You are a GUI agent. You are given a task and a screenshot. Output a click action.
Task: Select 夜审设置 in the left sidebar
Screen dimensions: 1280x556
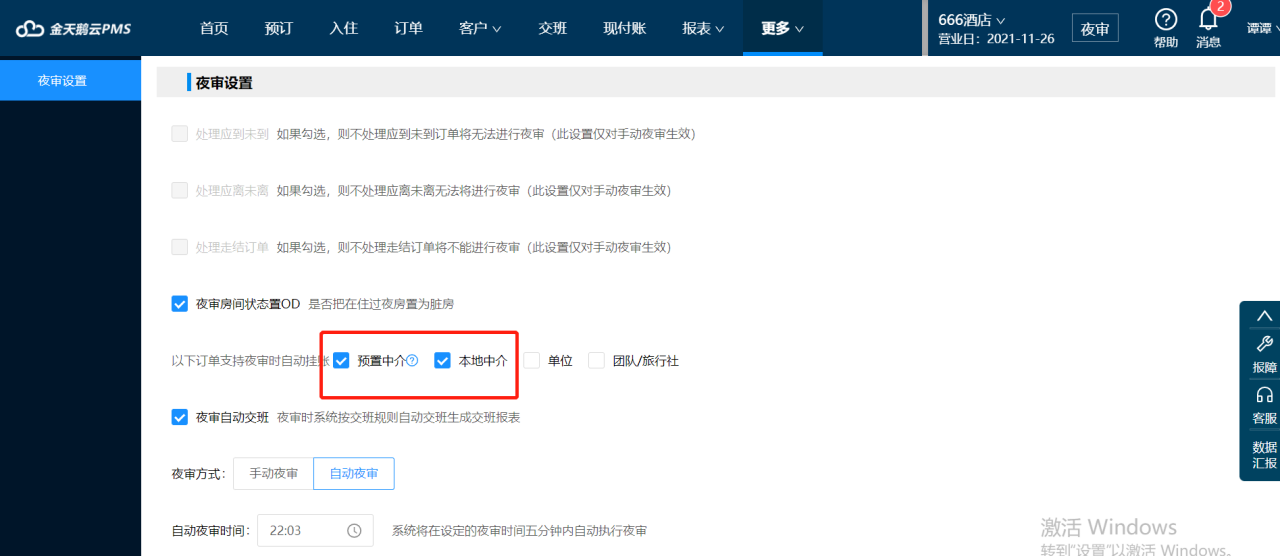pyautogui.click(x=70, y=80)
